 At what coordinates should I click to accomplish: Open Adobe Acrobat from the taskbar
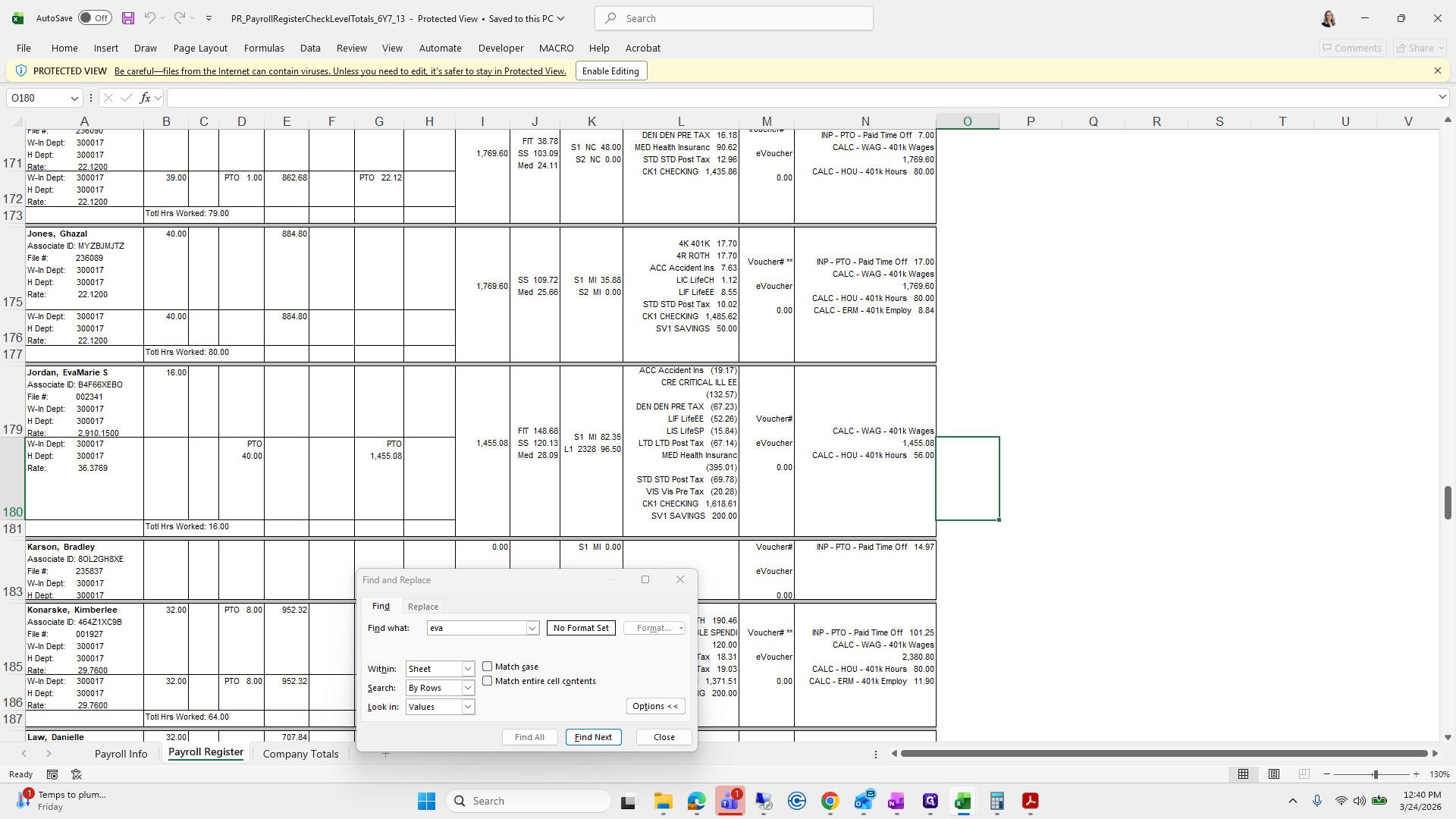(1030, 801)
